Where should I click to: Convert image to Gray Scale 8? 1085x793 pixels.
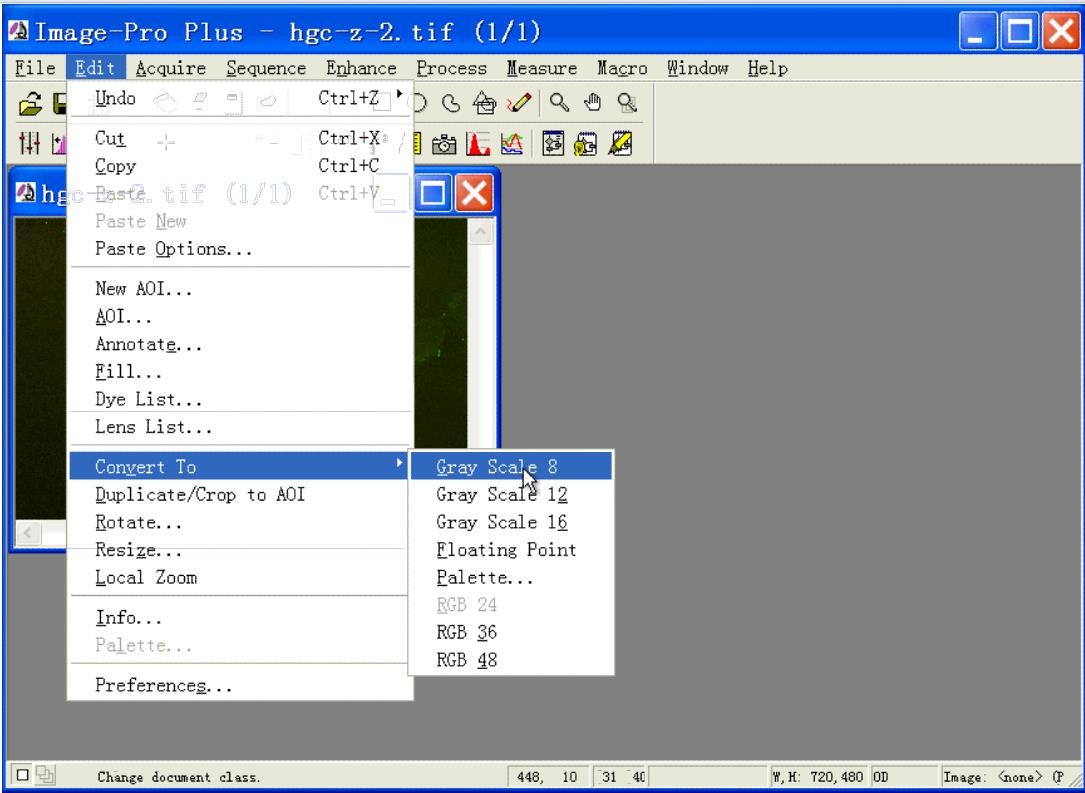click(x=511, y=466)
